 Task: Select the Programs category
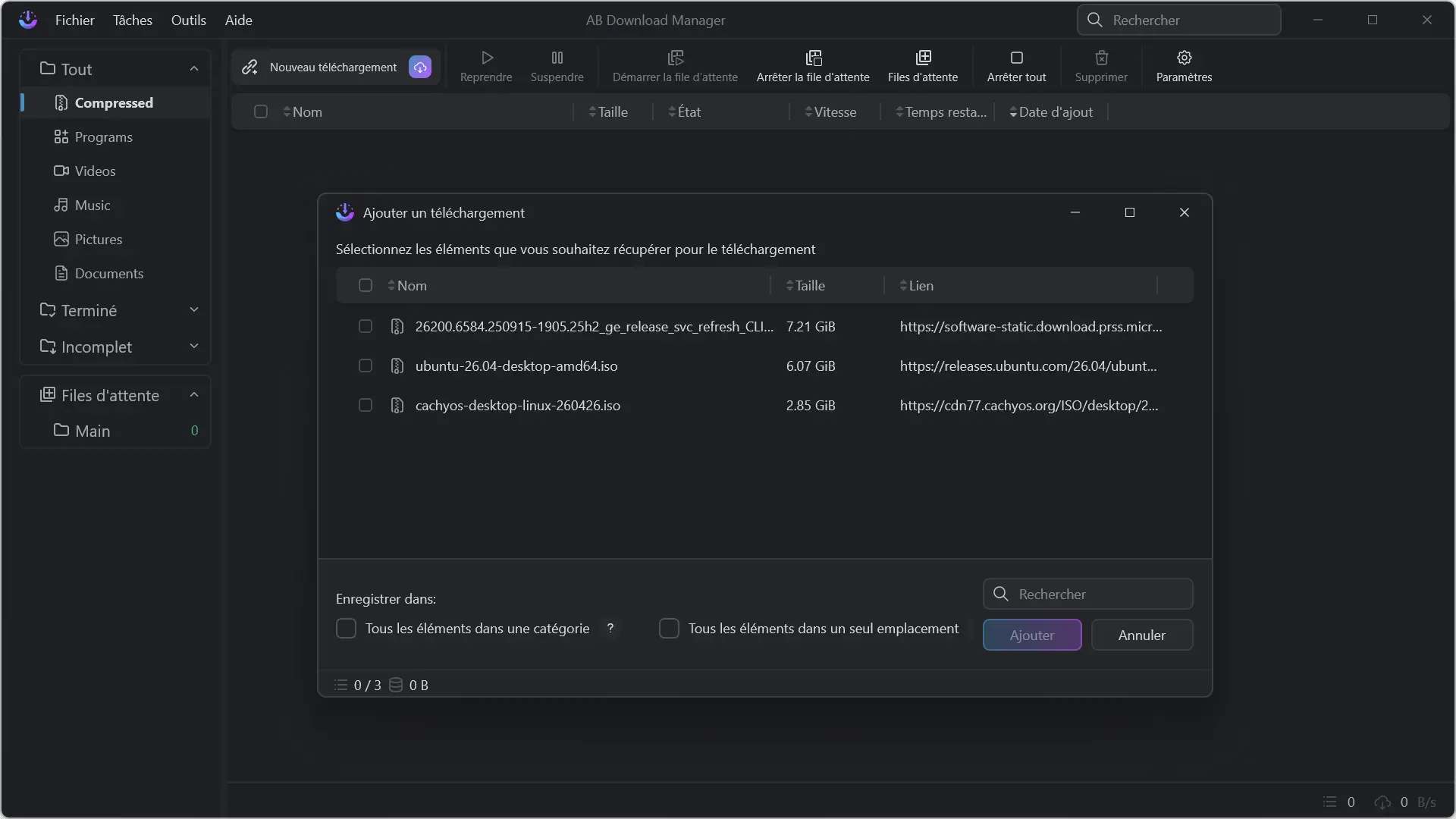pyautogui.click(x=116, y=136)
